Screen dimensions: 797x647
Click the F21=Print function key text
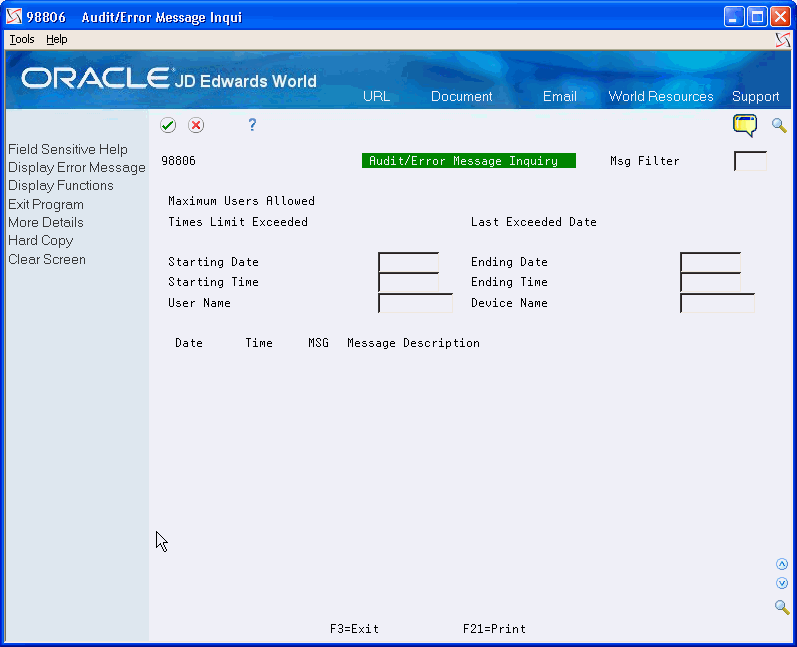(494, 629)
